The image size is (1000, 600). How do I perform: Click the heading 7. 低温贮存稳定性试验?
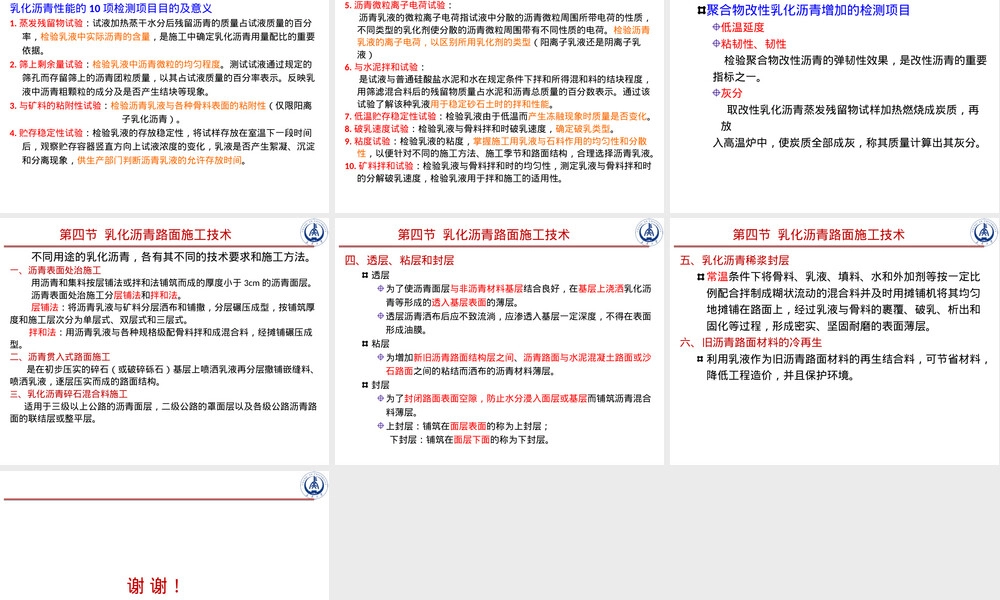pyautogui.click(x=390, y=117)
